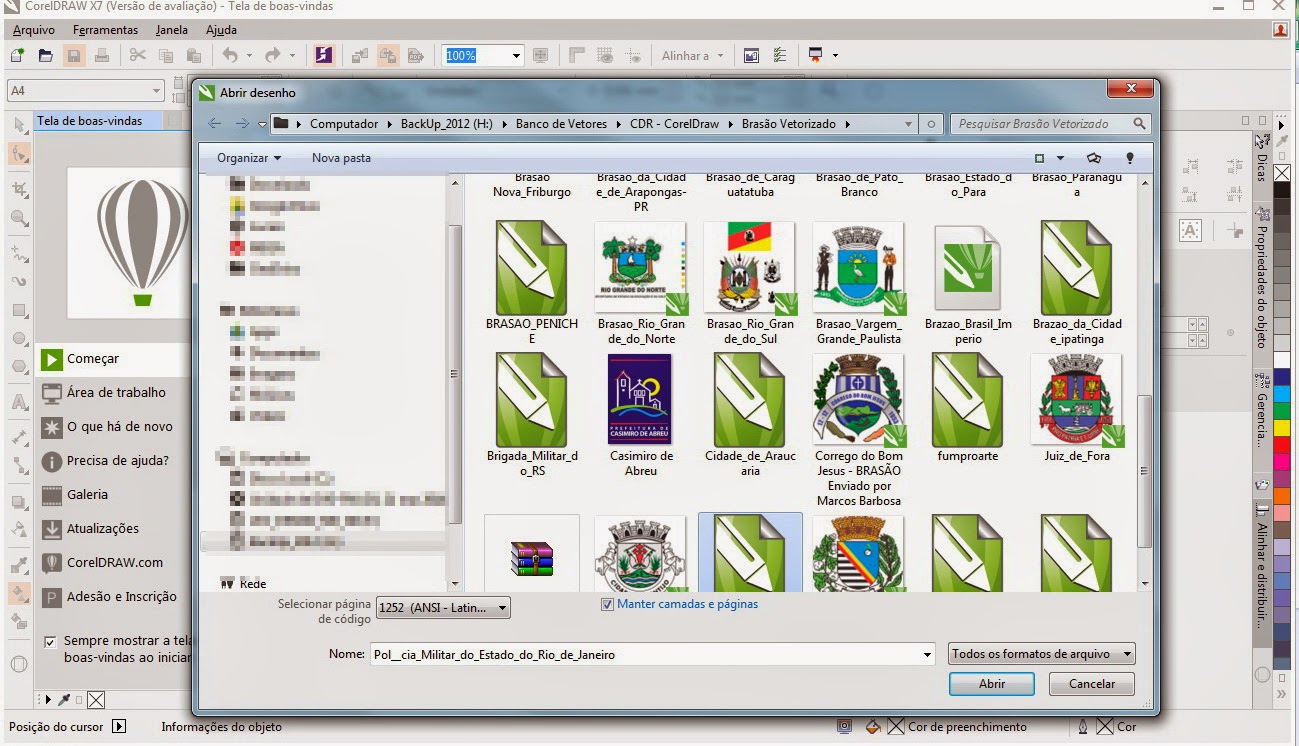Open the Ajuda menu
This screenshot has height=746, width=1299.
[221, 30]
